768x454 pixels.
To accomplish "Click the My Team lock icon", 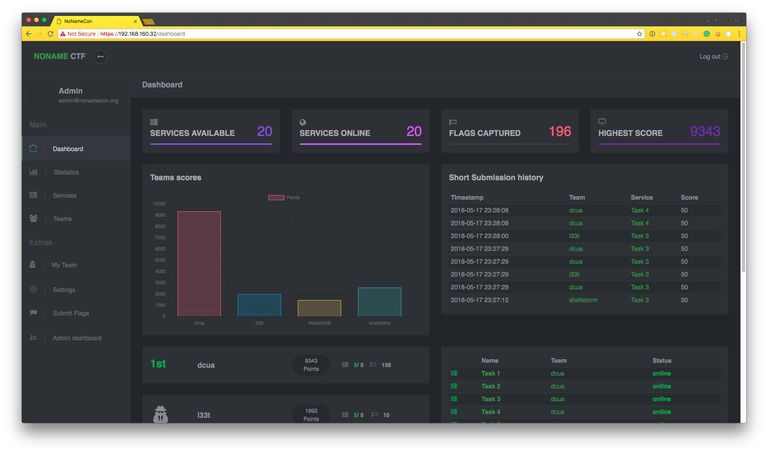I will pyautogui.click(x=33, y=264).
